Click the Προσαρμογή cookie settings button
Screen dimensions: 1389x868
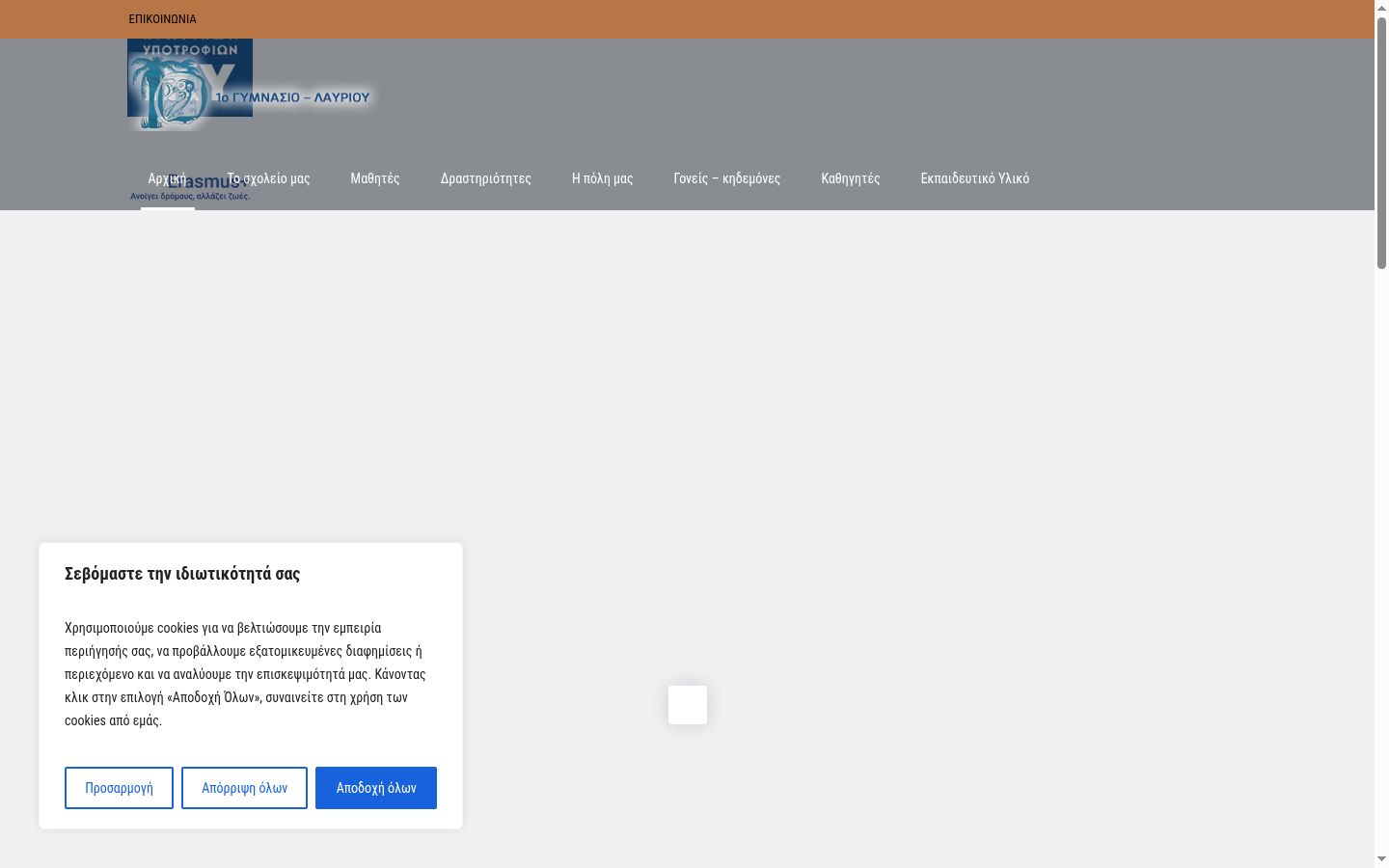119,788
